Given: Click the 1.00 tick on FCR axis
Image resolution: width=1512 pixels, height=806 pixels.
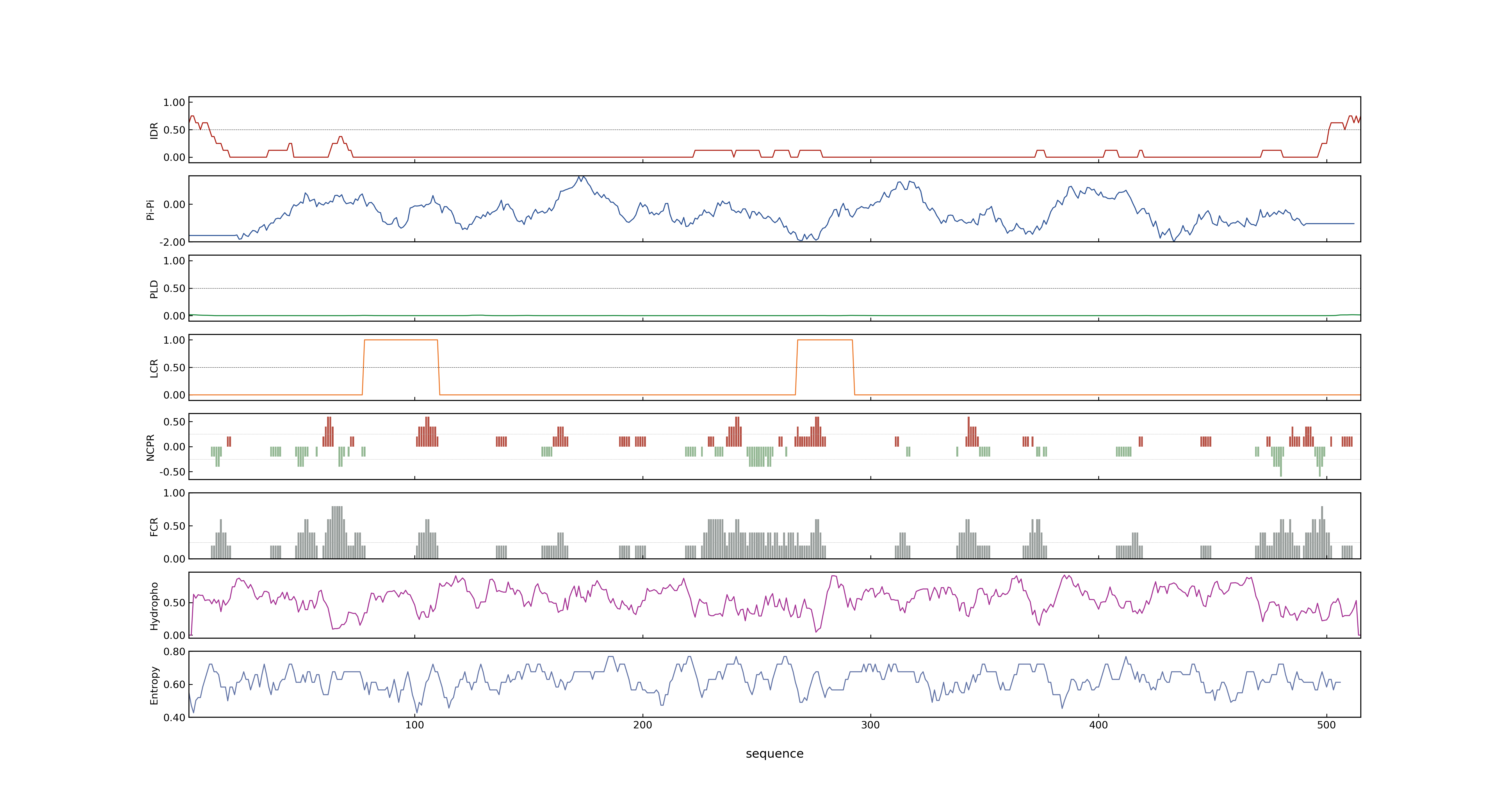Looking at the screenshot, I should click(x=174, y=493).
